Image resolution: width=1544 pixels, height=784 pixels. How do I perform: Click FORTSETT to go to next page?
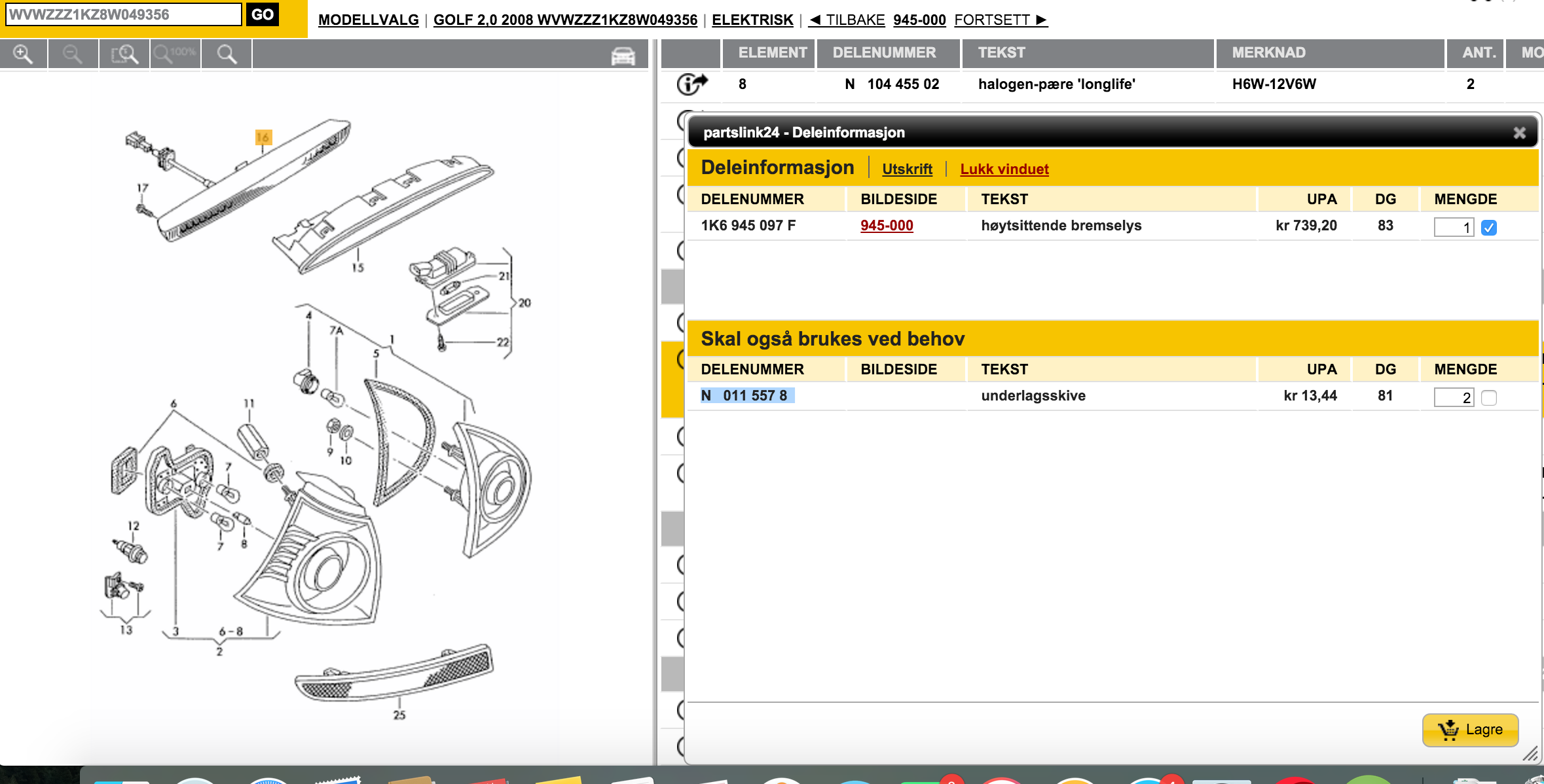[x=1001, y=20]
